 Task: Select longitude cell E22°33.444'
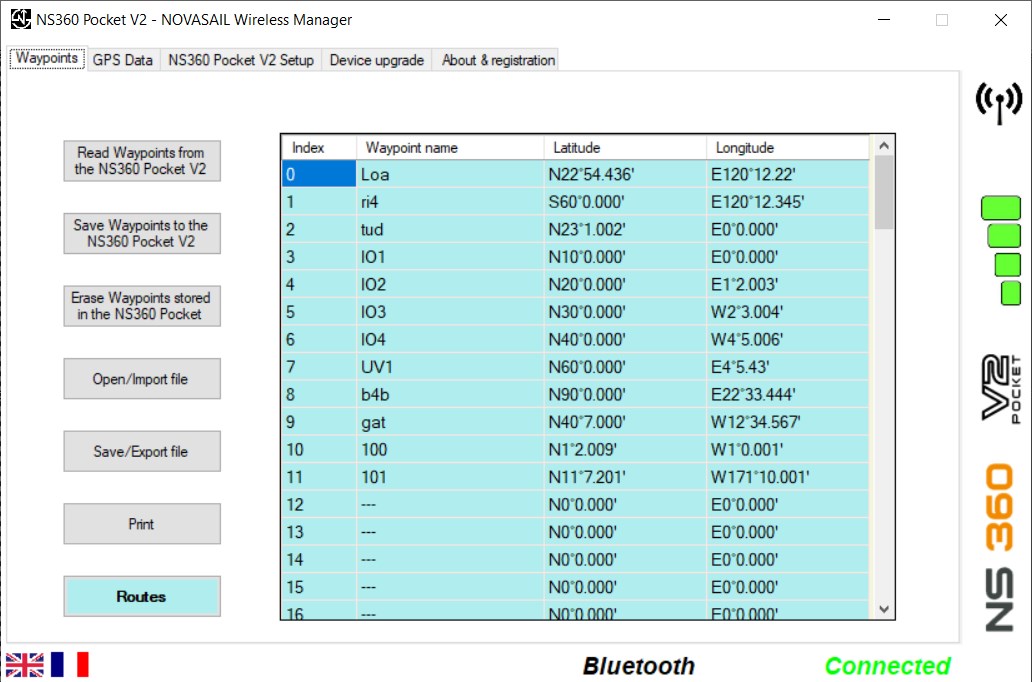788,394
